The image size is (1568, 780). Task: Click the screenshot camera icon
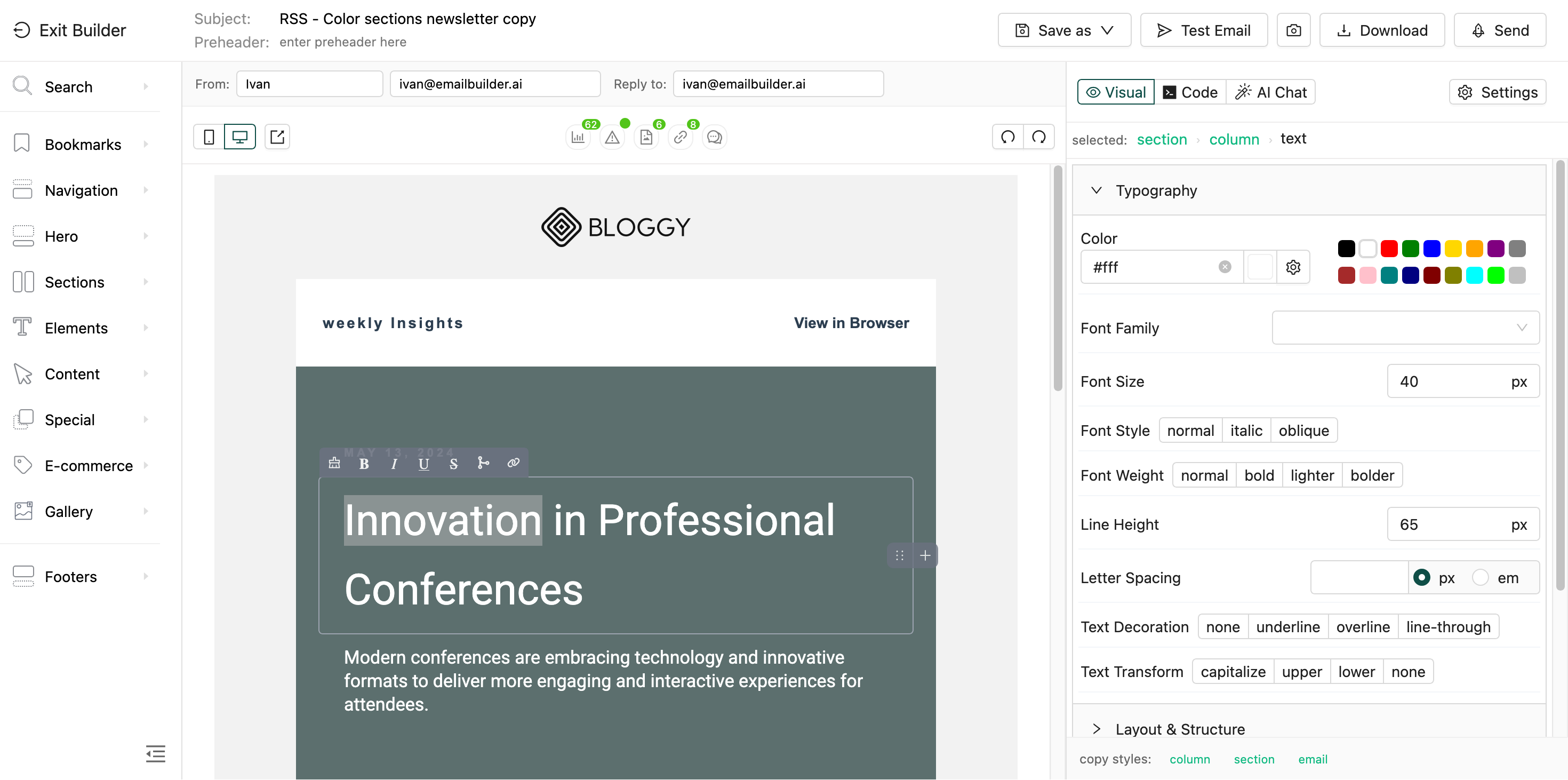(1293, 30)
